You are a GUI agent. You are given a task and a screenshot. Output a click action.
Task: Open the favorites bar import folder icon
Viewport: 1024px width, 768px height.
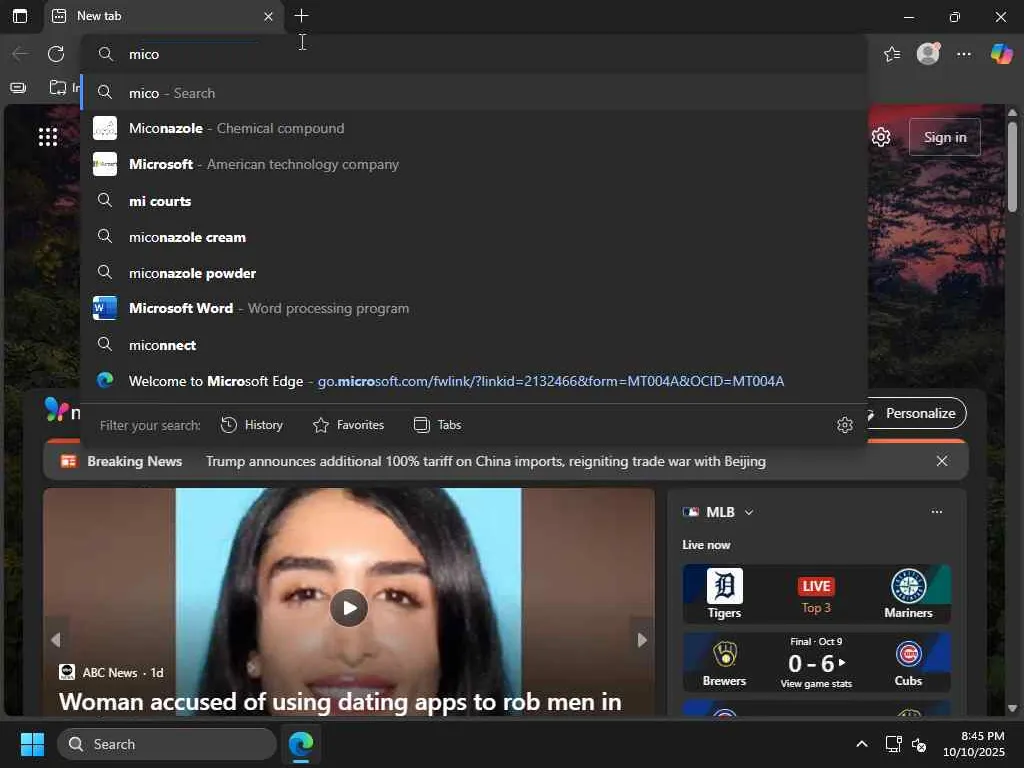58,87
